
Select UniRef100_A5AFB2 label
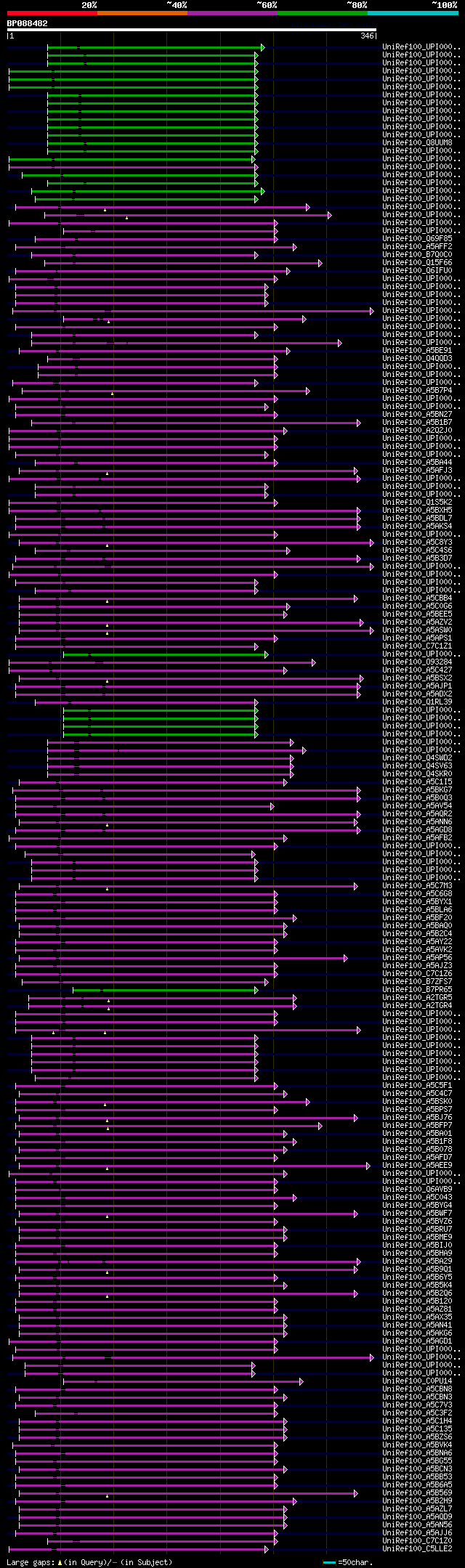coord(417,838)
